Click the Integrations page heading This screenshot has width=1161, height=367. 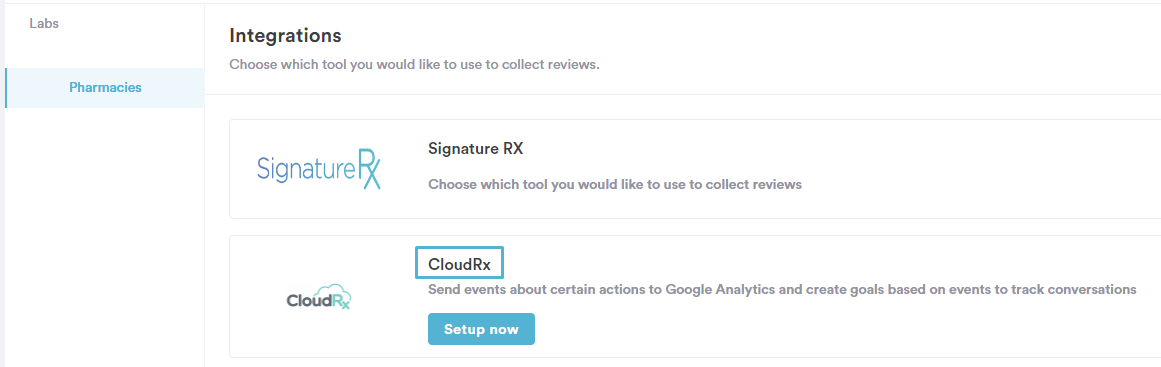coord(285,35)
